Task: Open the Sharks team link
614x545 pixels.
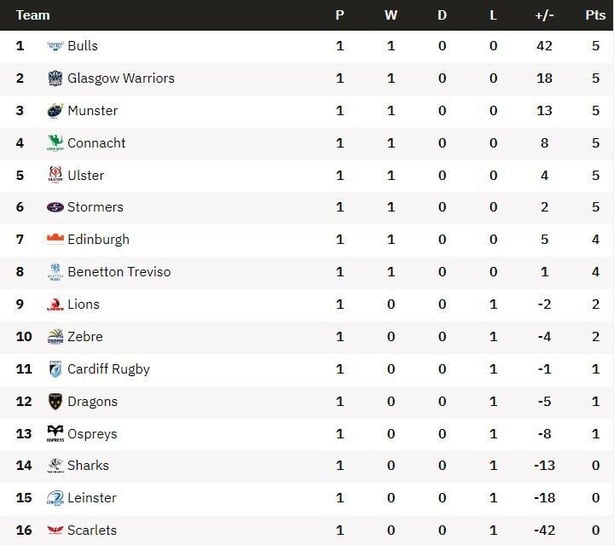Action: (88, 466)
